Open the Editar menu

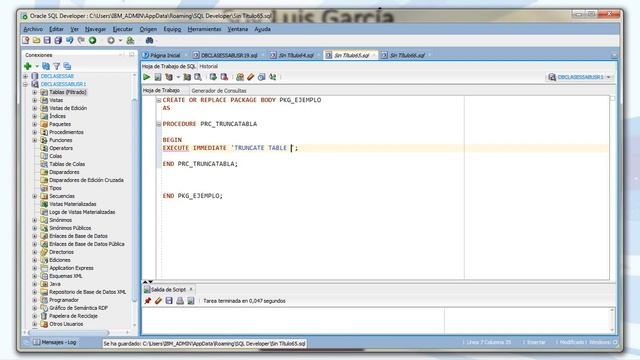pyautogui.click(x=56, y=29)
